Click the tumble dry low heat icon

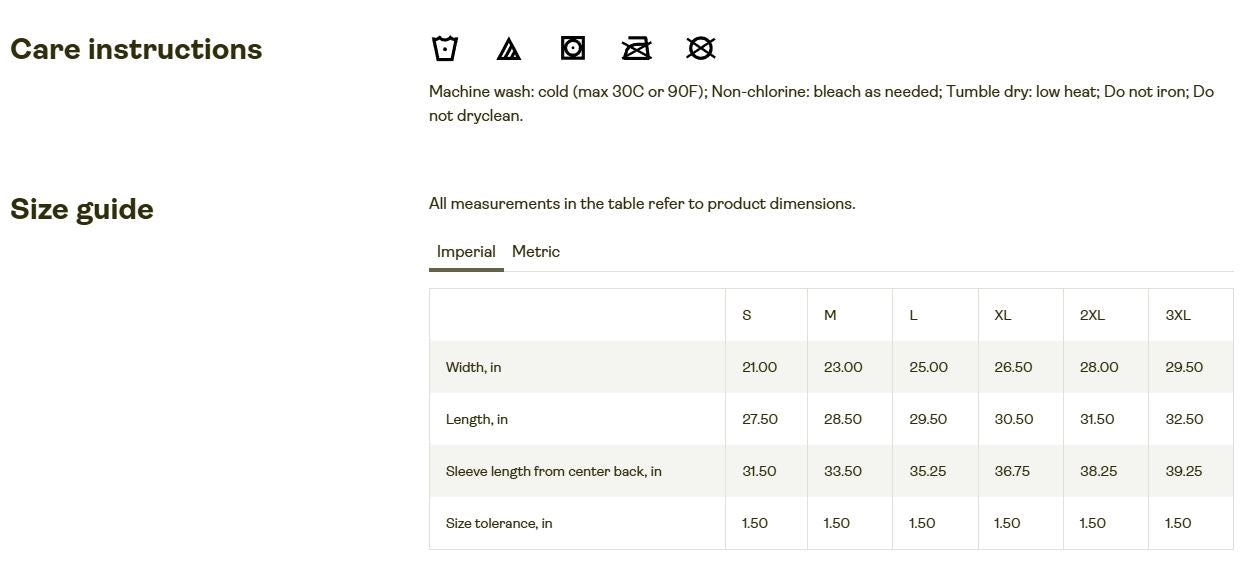pyautogui.click(x=573, y=48)
